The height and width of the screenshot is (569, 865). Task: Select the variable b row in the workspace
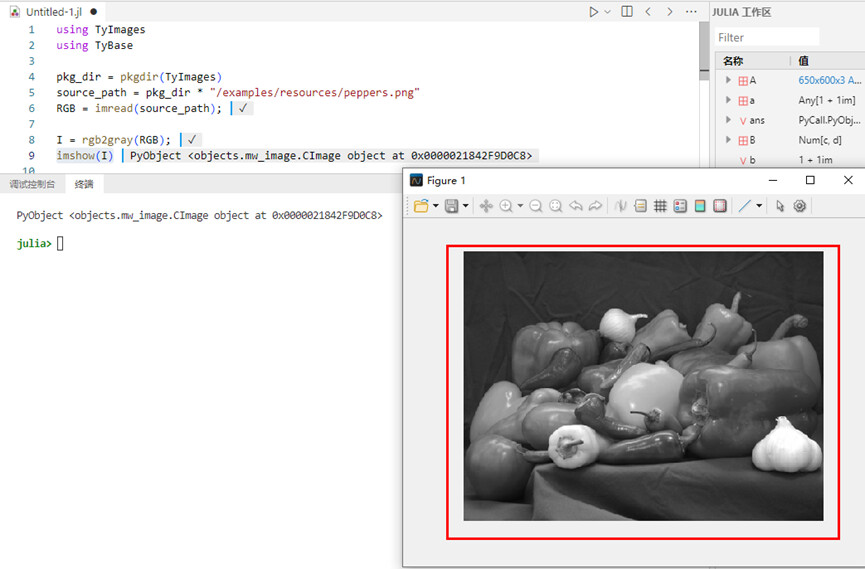(x=790, y=160)
